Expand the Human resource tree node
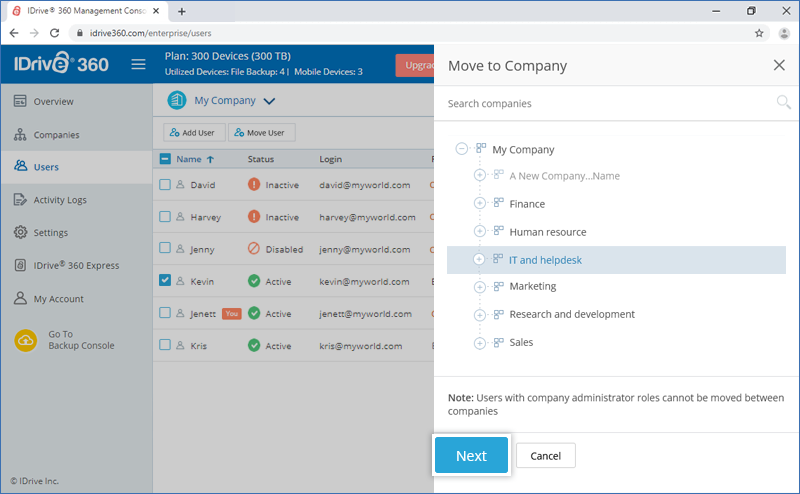The height and width of the screenshot is (494, 800). click(479, 231)
